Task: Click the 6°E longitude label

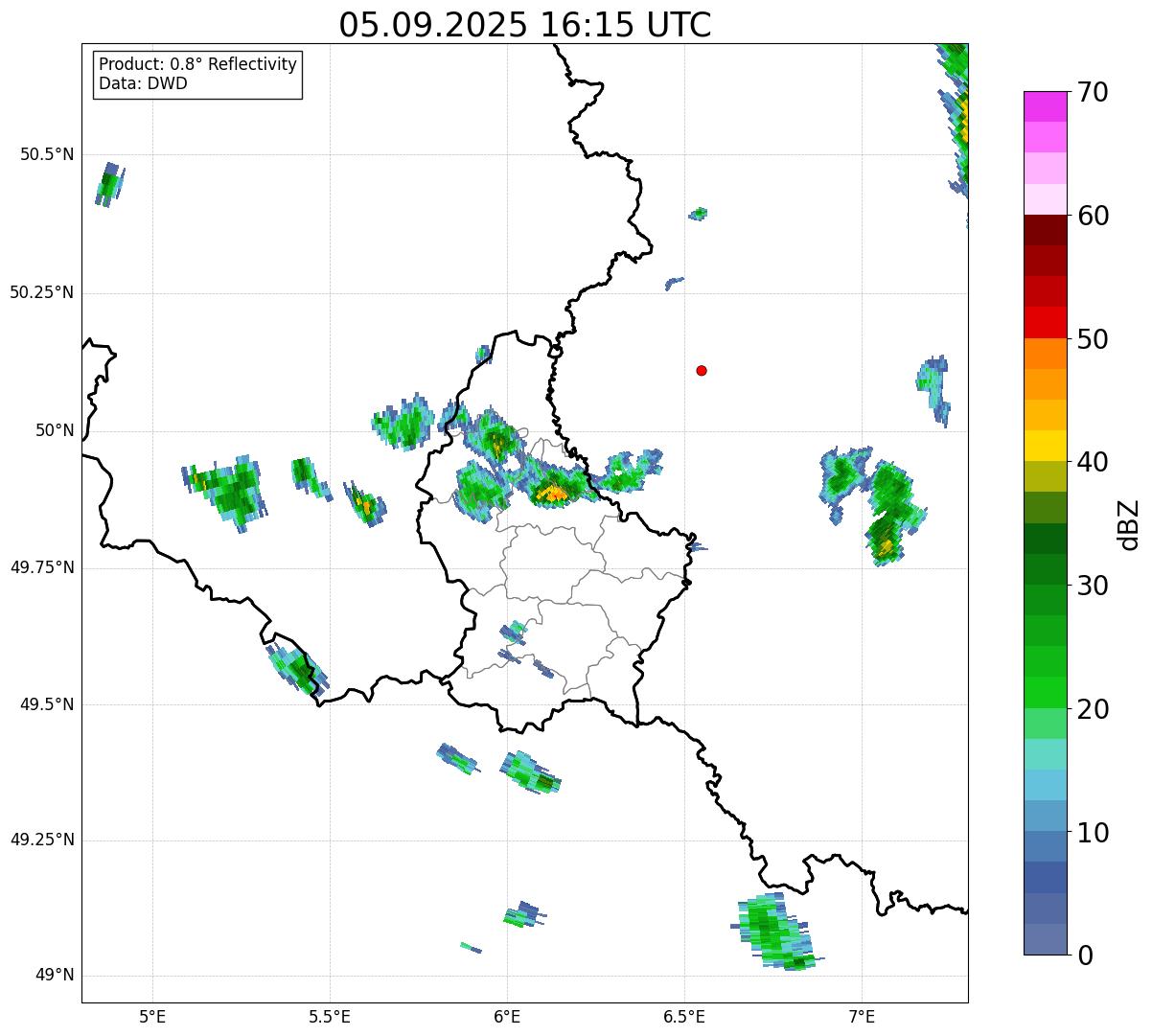Action: pyautogui.click(x=507, y=1017)
